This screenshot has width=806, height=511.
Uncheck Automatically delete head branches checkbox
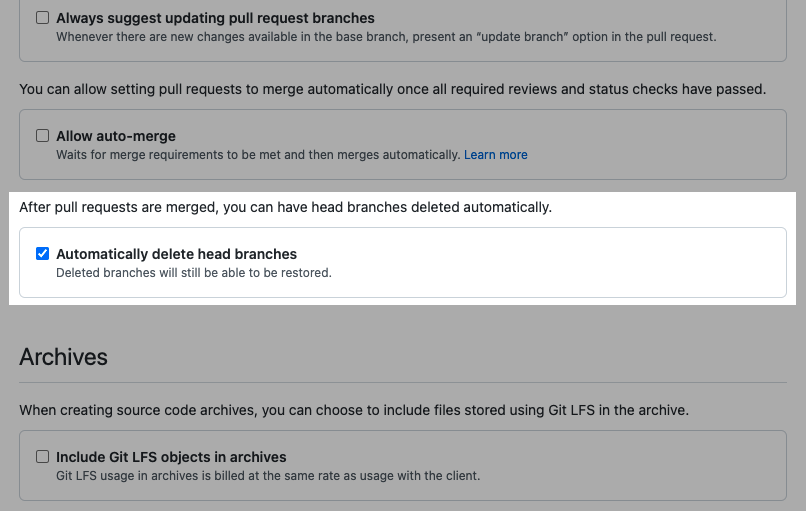coord(43,254)
